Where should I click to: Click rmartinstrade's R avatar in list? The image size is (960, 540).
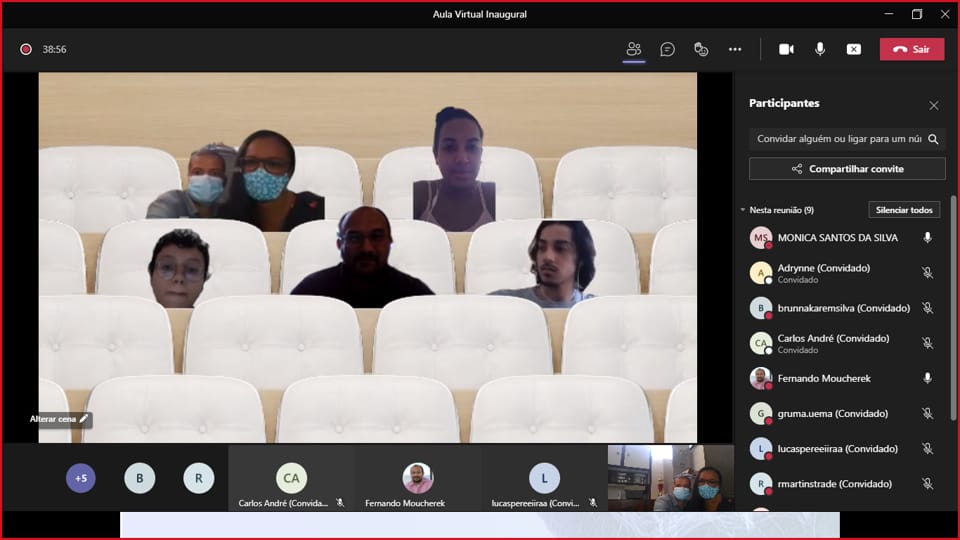(x=760, y=484)
